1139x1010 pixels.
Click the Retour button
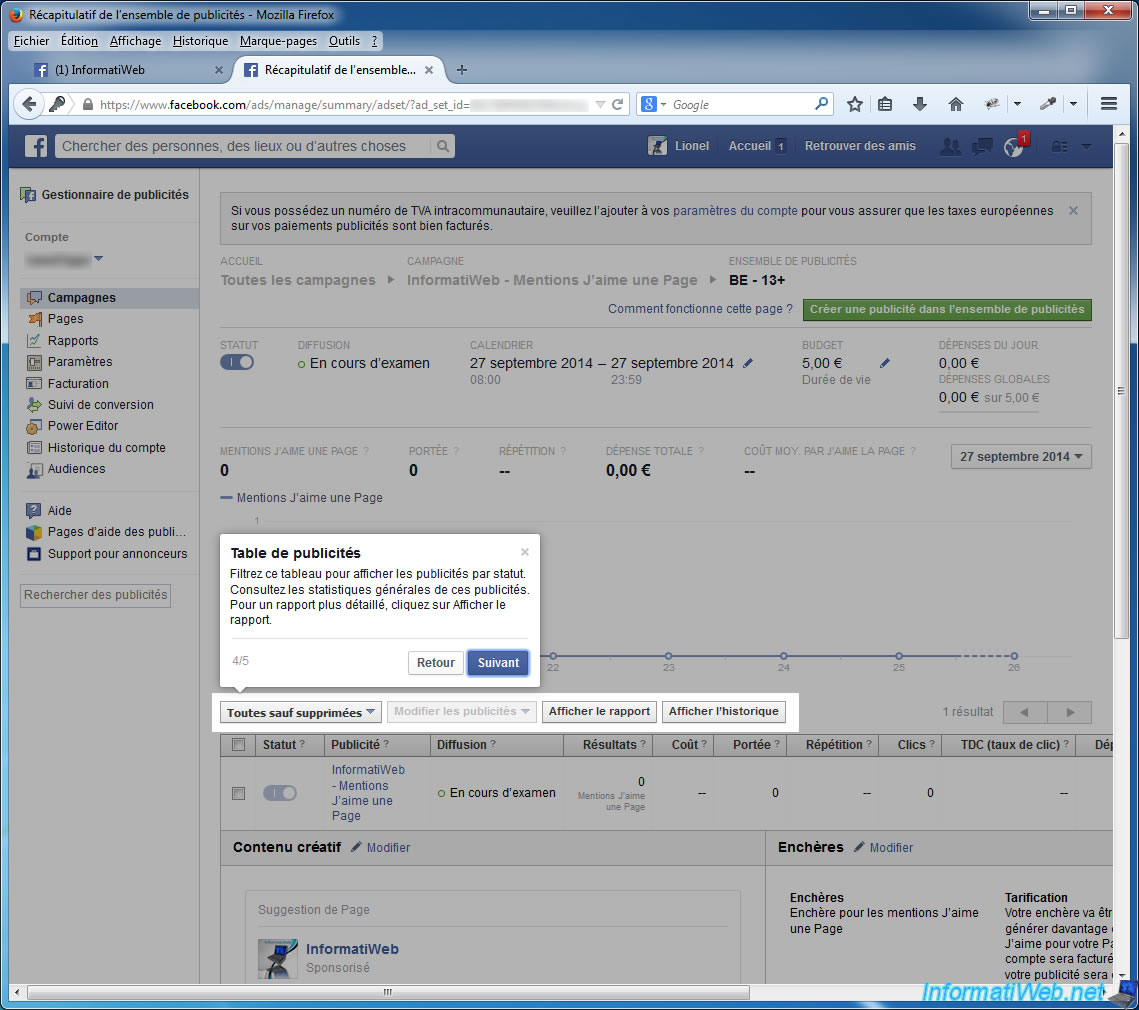pyautogui.click(x=435, y=663)
